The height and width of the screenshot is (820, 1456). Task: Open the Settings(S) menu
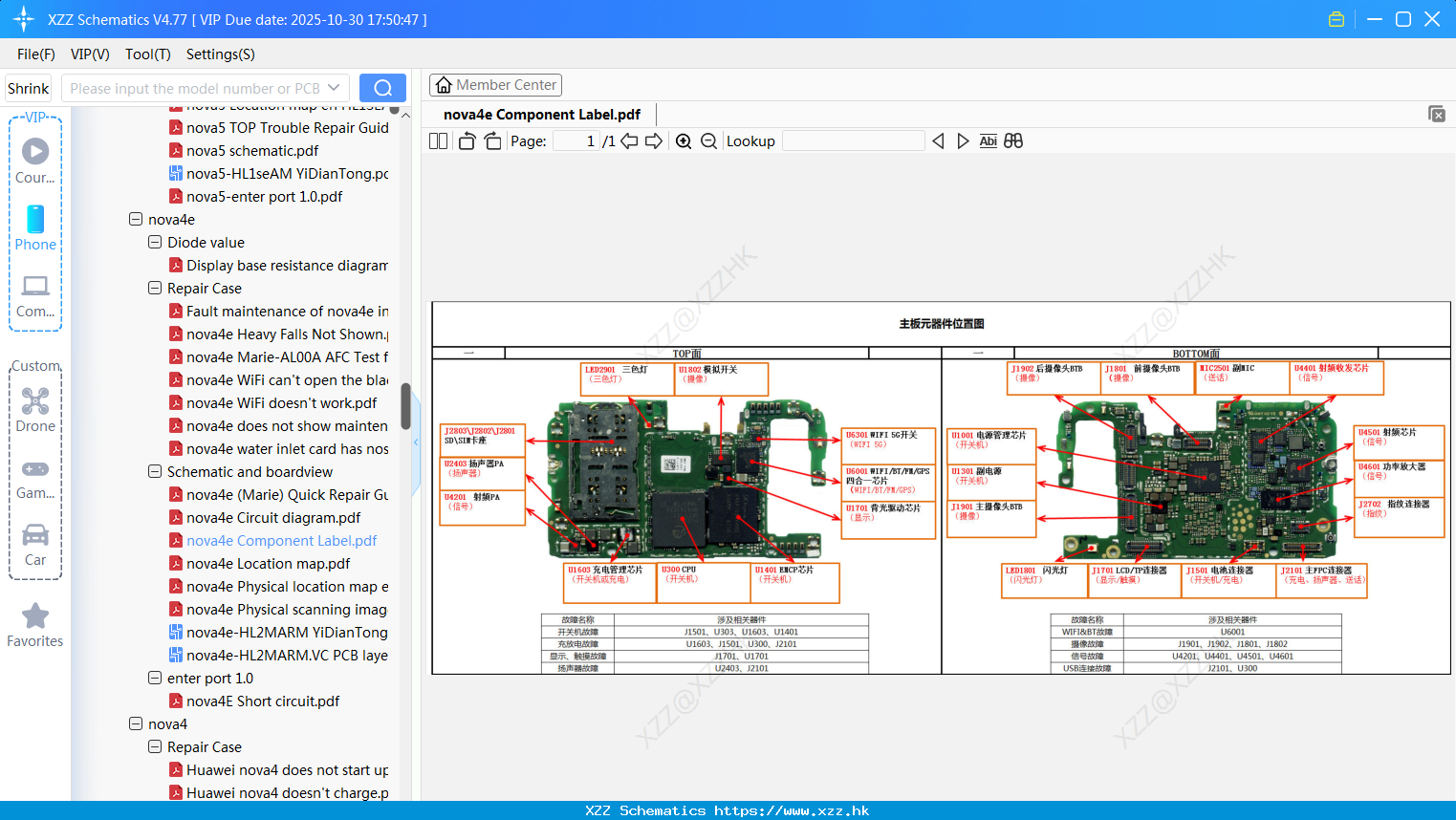221,54
